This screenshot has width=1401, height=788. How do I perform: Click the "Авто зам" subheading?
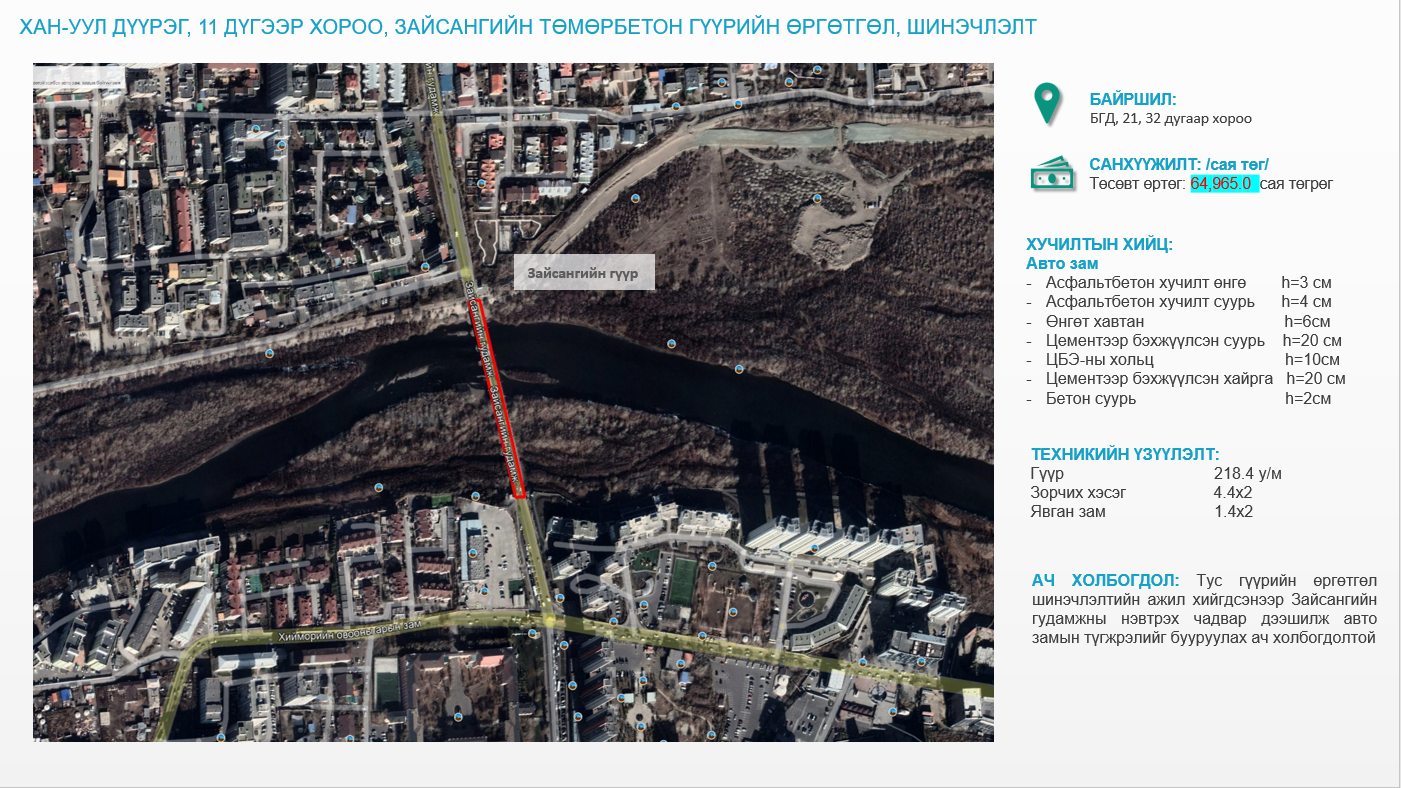[x=1062, y=264]
